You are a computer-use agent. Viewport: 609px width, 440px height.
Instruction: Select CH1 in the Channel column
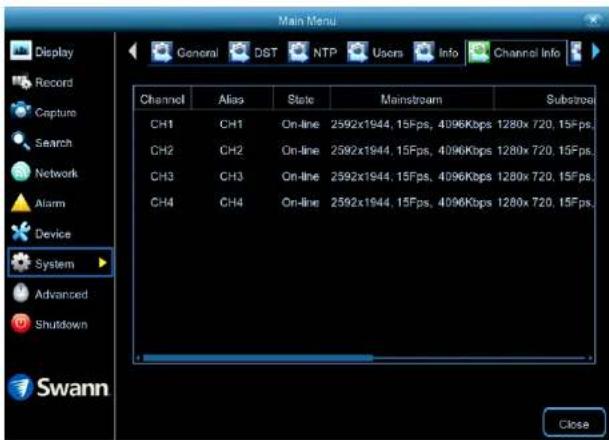pos(162,124)
